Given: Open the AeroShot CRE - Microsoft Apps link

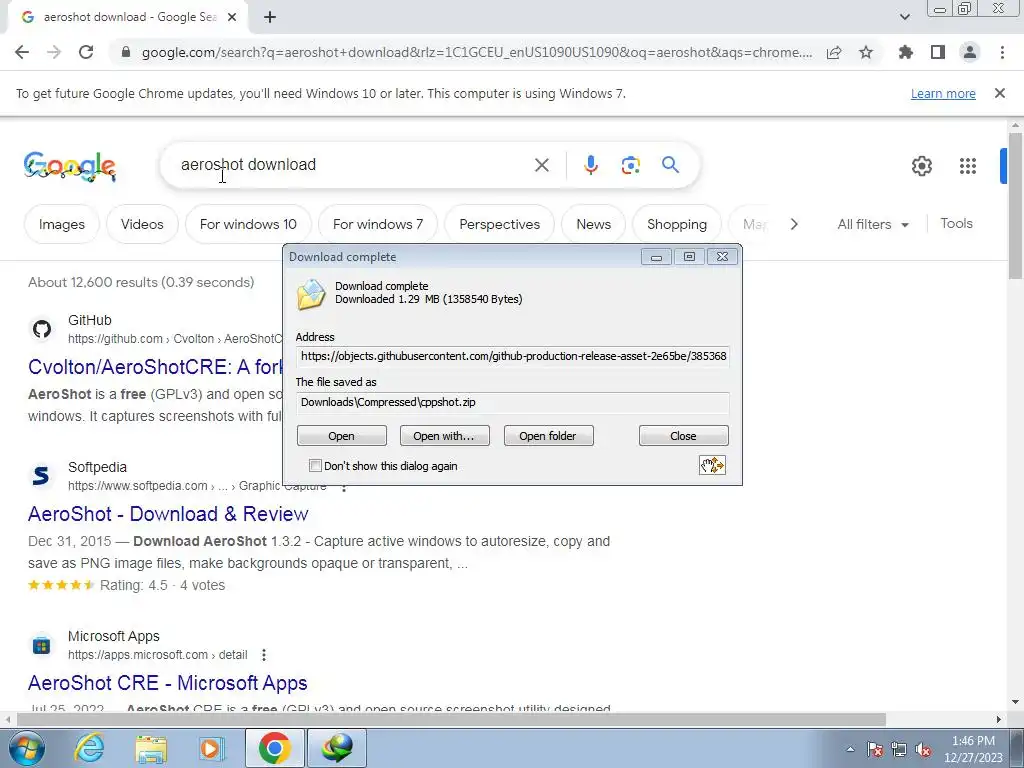Looking at the screenshot, I should point(167,683).
